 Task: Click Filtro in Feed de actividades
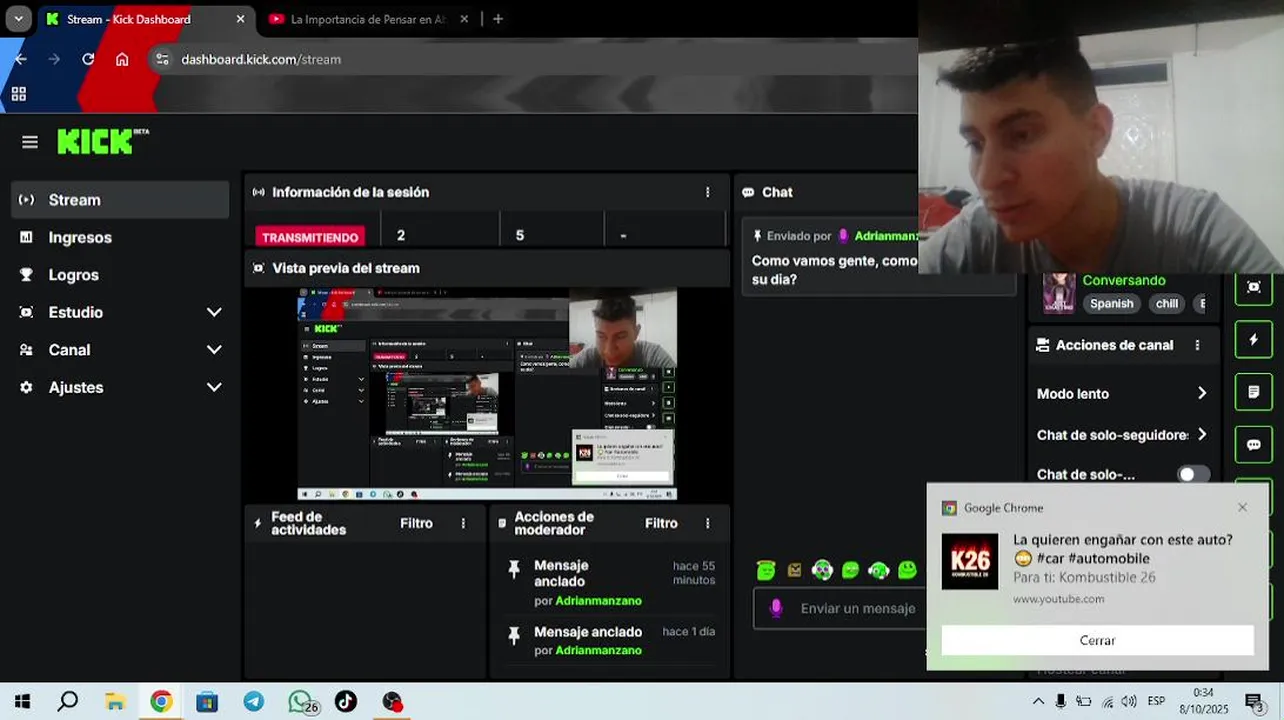pos(416,523)
